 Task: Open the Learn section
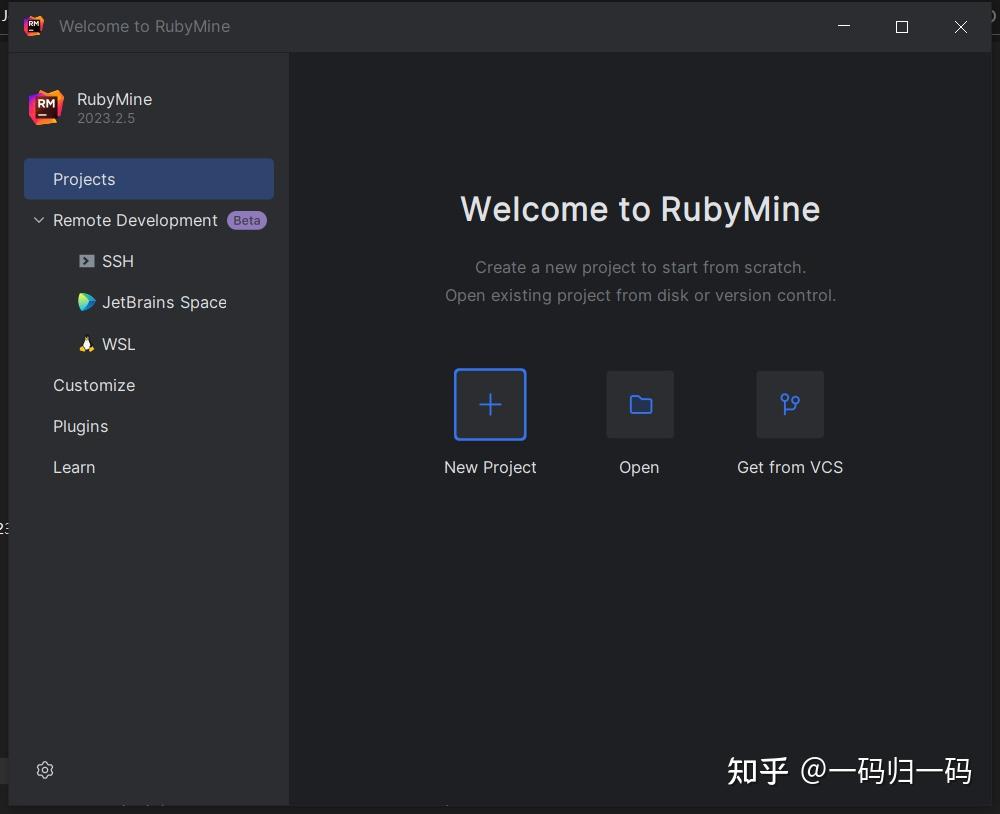pos(73,467)
